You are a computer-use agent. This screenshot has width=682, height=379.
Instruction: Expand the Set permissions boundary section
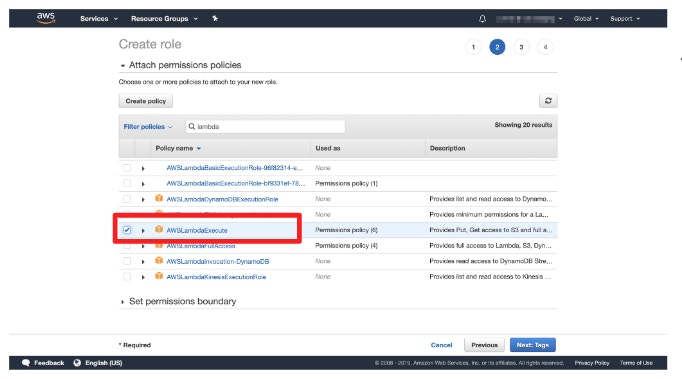(x=123, y=302)
